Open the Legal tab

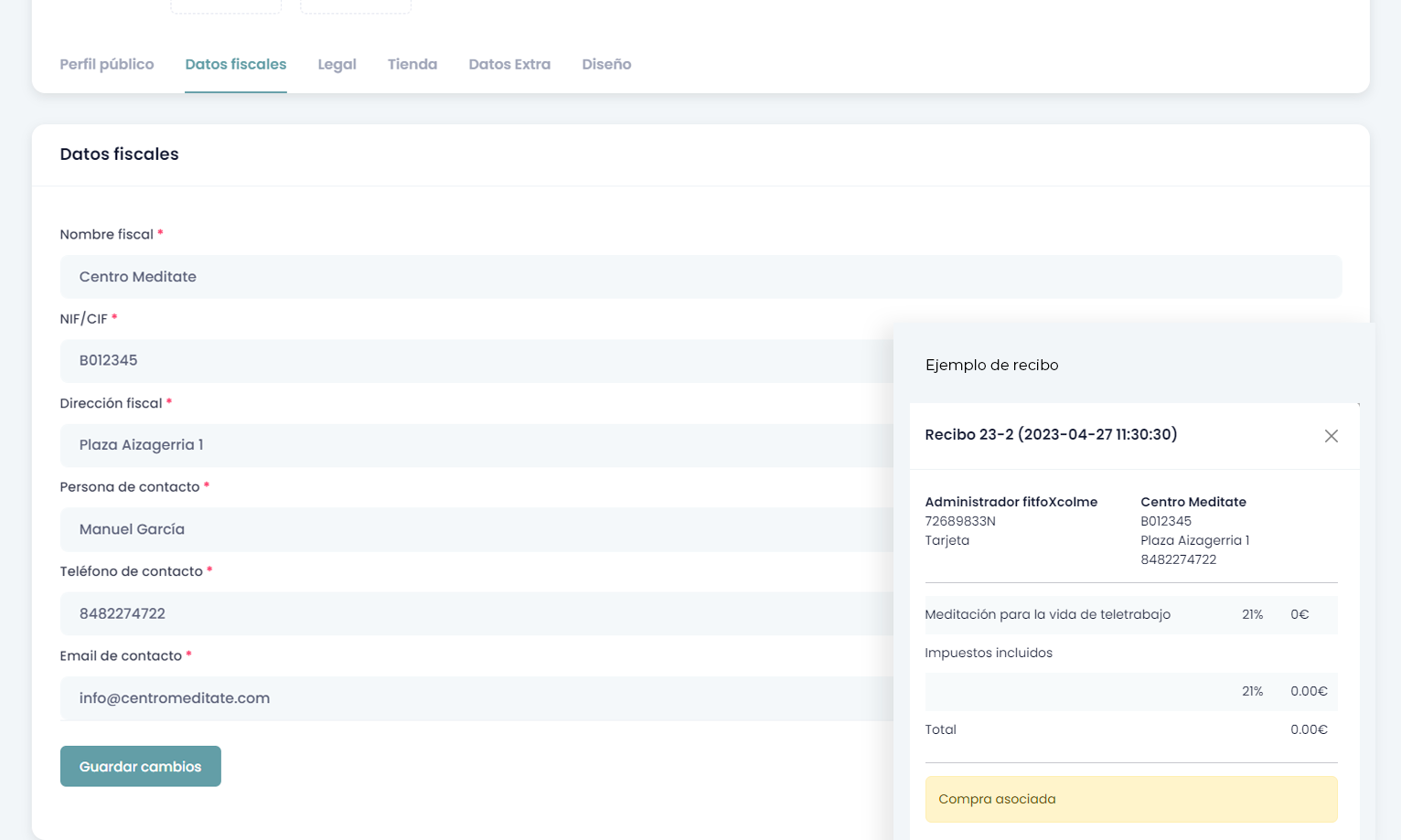pos(337,64)
